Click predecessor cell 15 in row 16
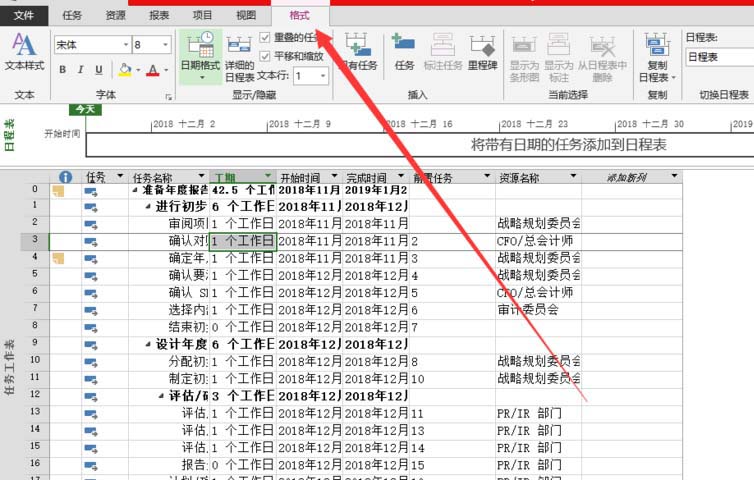754x480 pixels. tap(452, 466)
